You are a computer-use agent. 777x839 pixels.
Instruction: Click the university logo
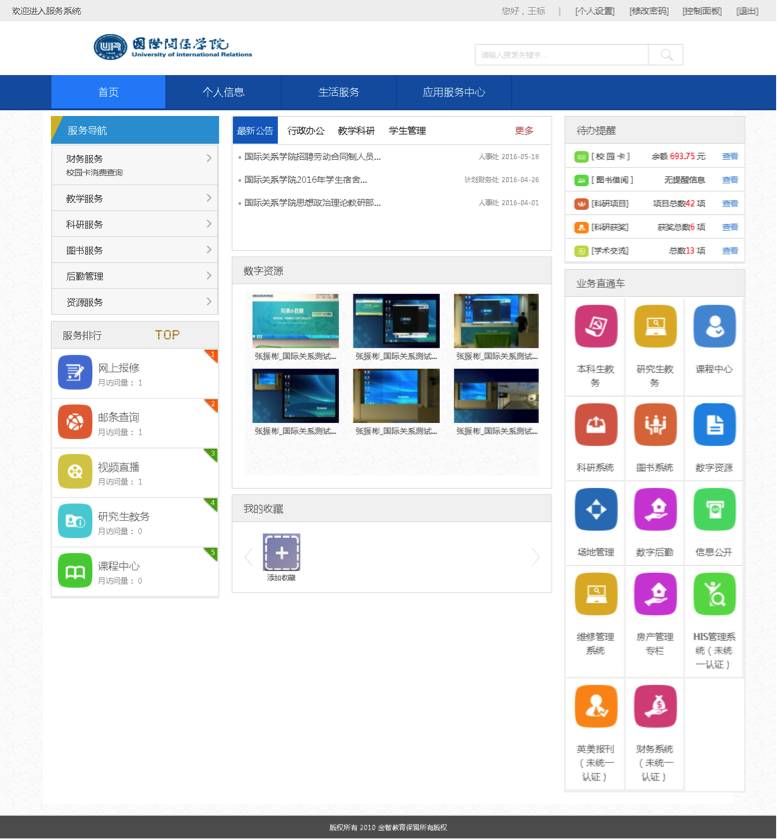pos(172,47)
